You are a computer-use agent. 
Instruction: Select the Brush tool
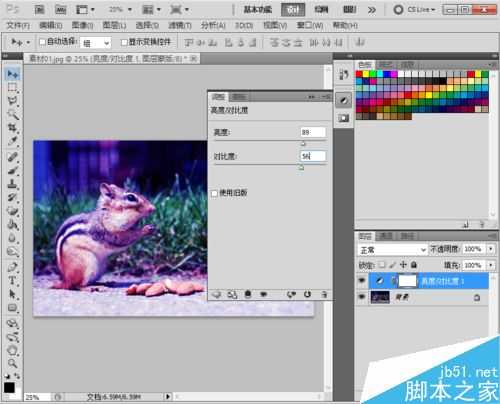(13, 171)
